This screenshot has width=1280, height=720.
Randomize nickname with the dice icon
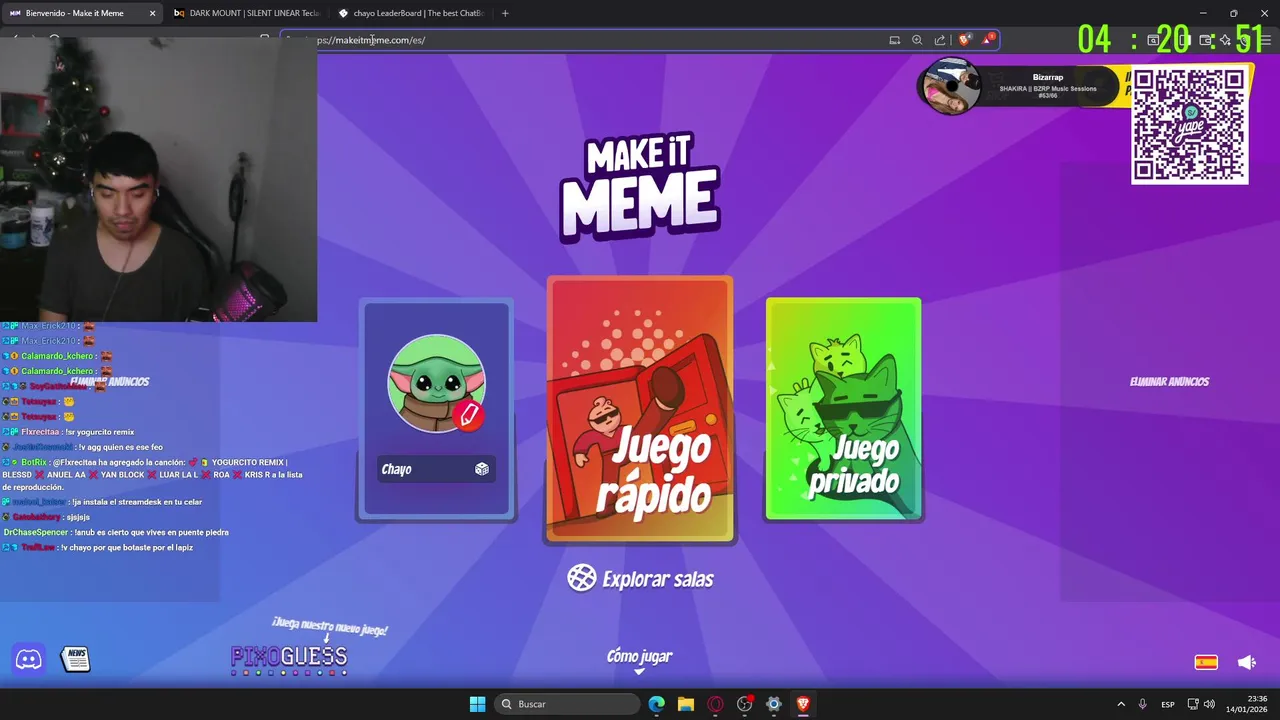(482, 469)
